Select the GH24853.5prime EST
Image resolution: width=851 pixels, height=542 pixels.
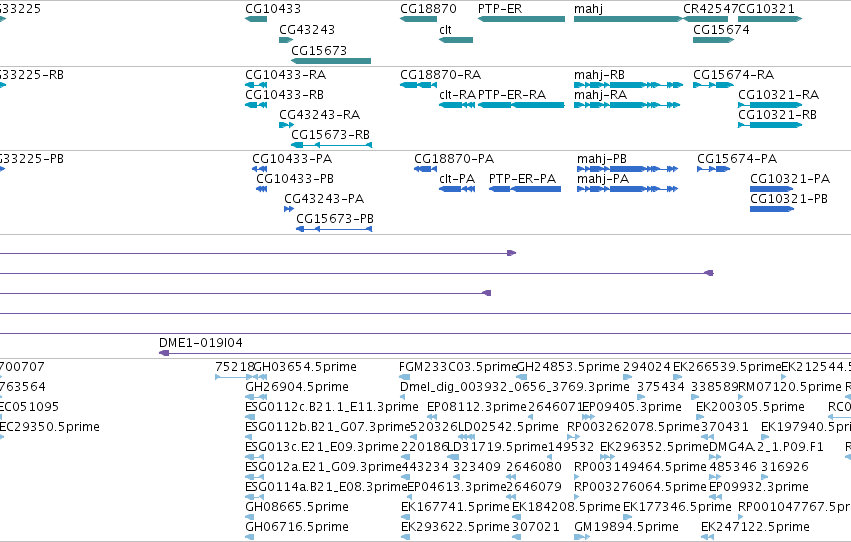click(522, 377)
